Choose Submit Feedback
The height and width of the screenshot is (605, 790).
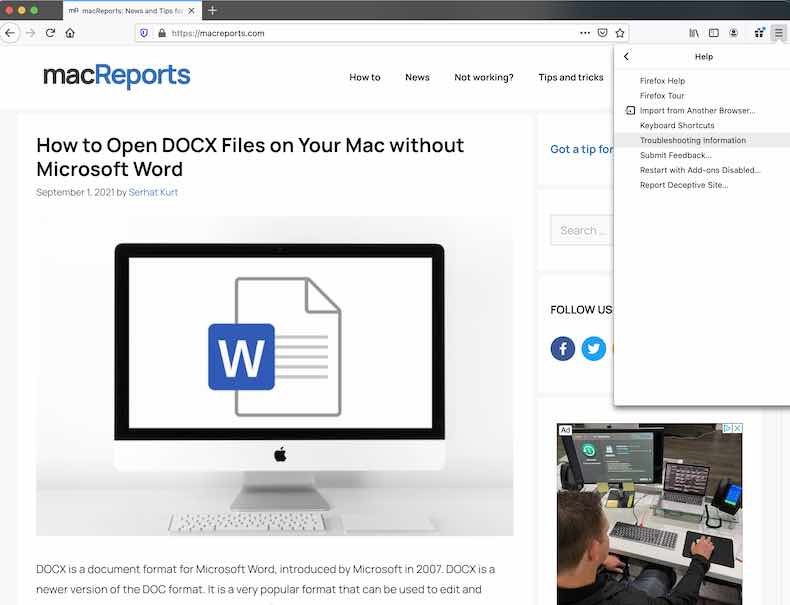pos(676,155)
